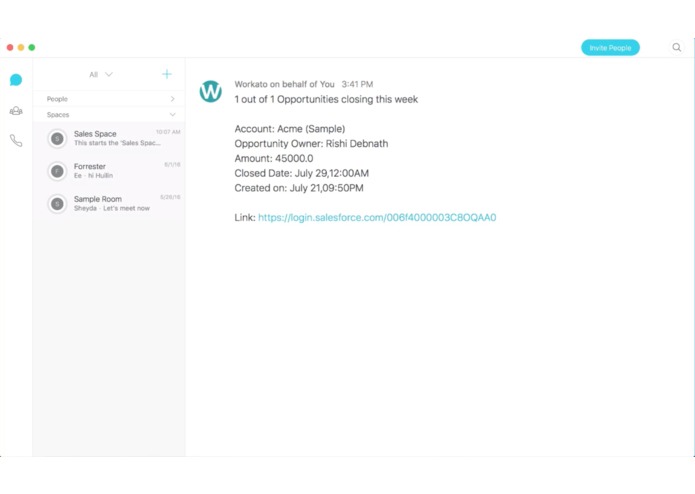Screen dimensions: 695x494
Task: Click the Workato avatar logo
Action: [211, 91]
